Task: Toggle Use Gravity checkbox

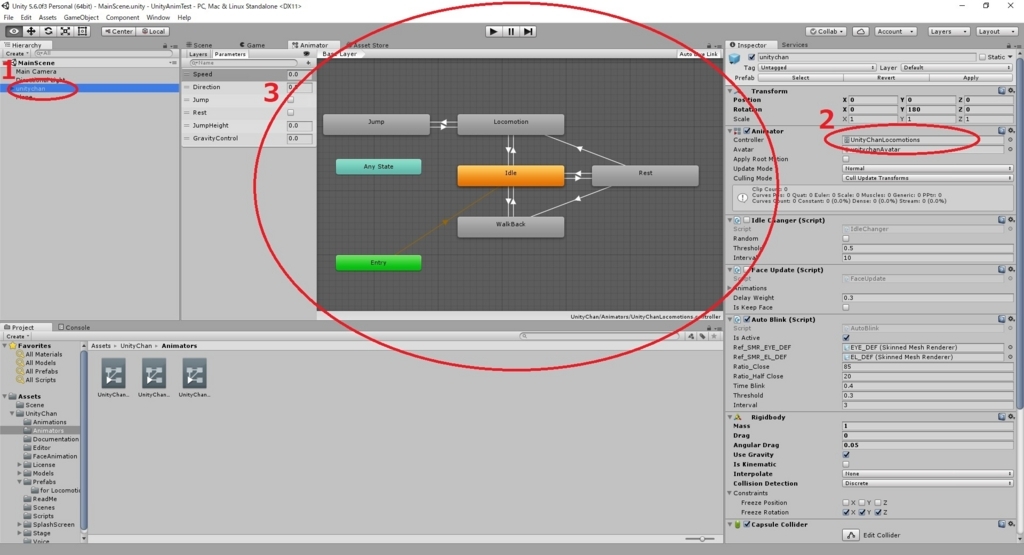Action: click(x=846, y=454)
